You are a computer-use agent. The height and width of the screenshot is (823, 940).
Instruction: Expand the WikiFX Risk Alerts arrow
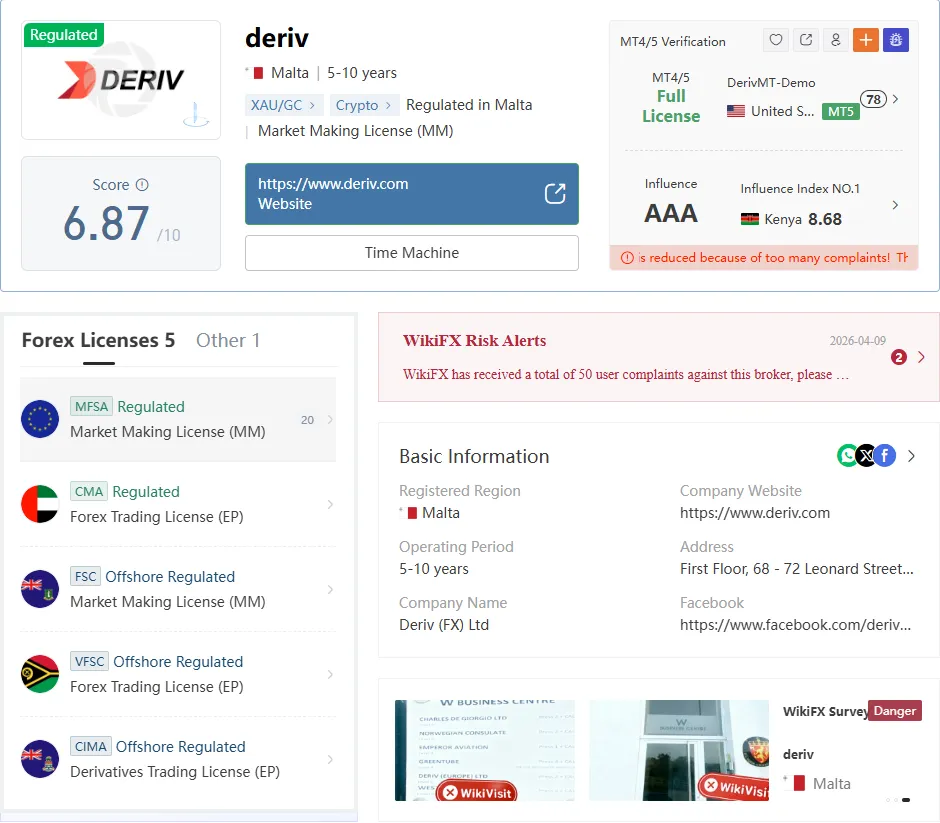pos(921,357)
